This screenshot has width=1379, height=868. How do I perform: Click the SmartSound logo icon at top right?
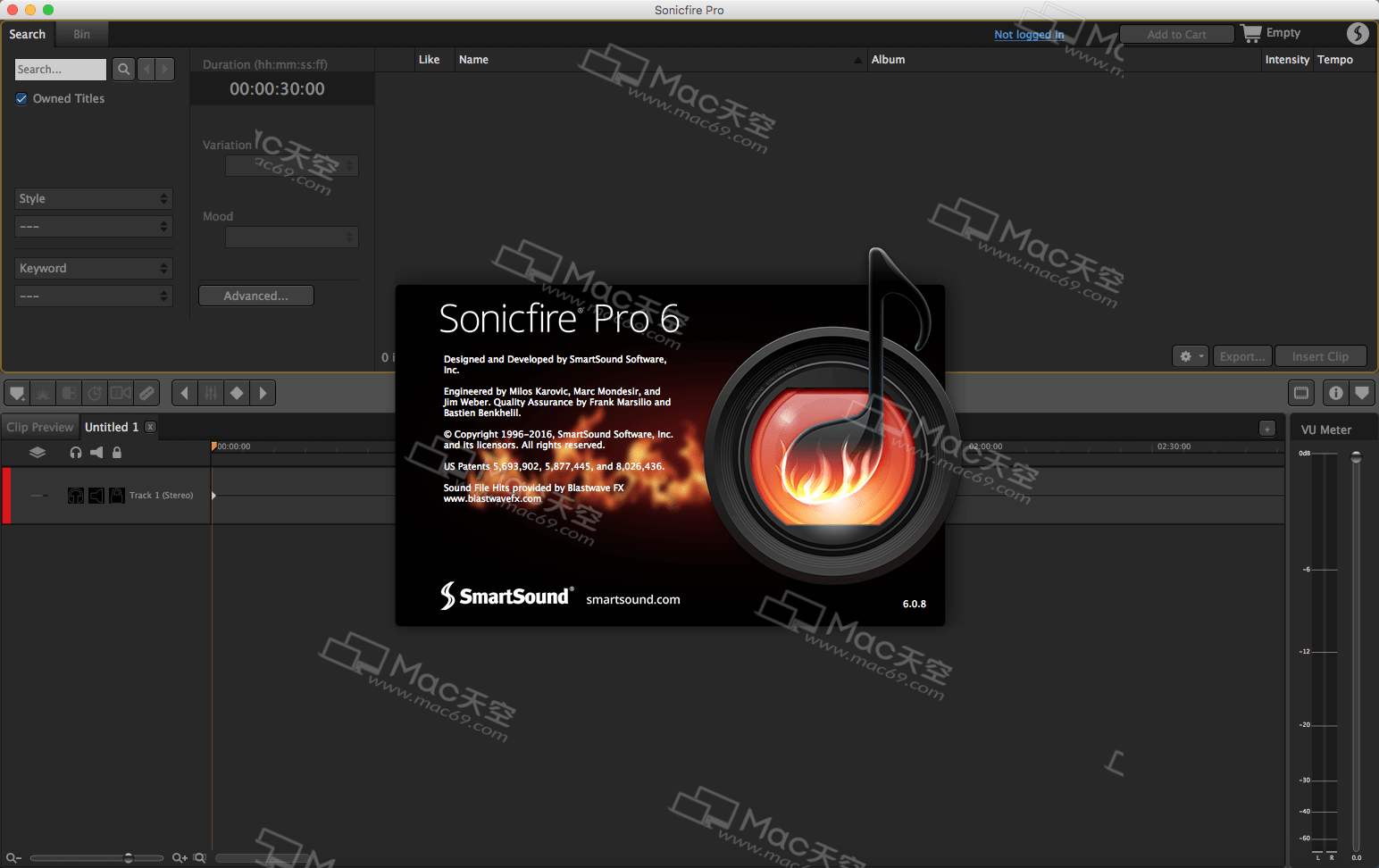(1358, 33)
